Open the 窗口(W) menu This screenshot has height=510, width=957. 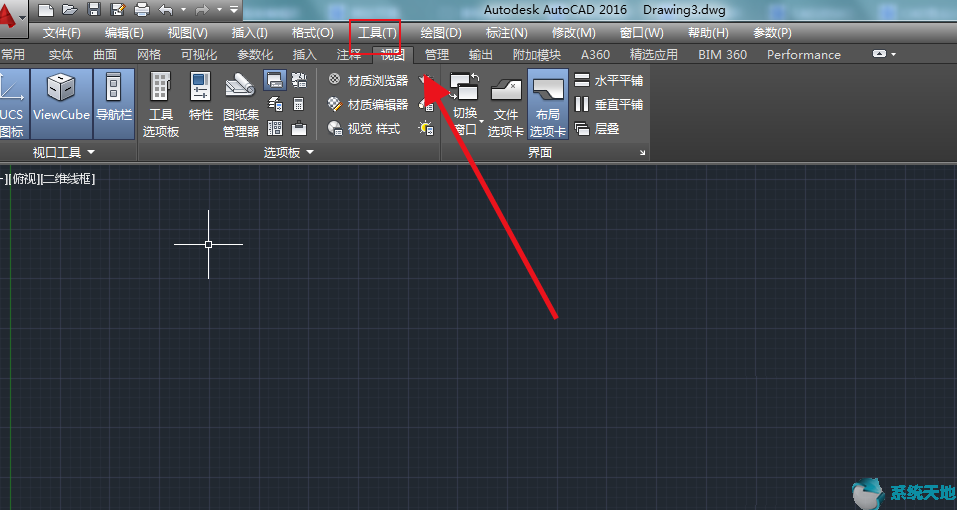(x=641, y=32)
